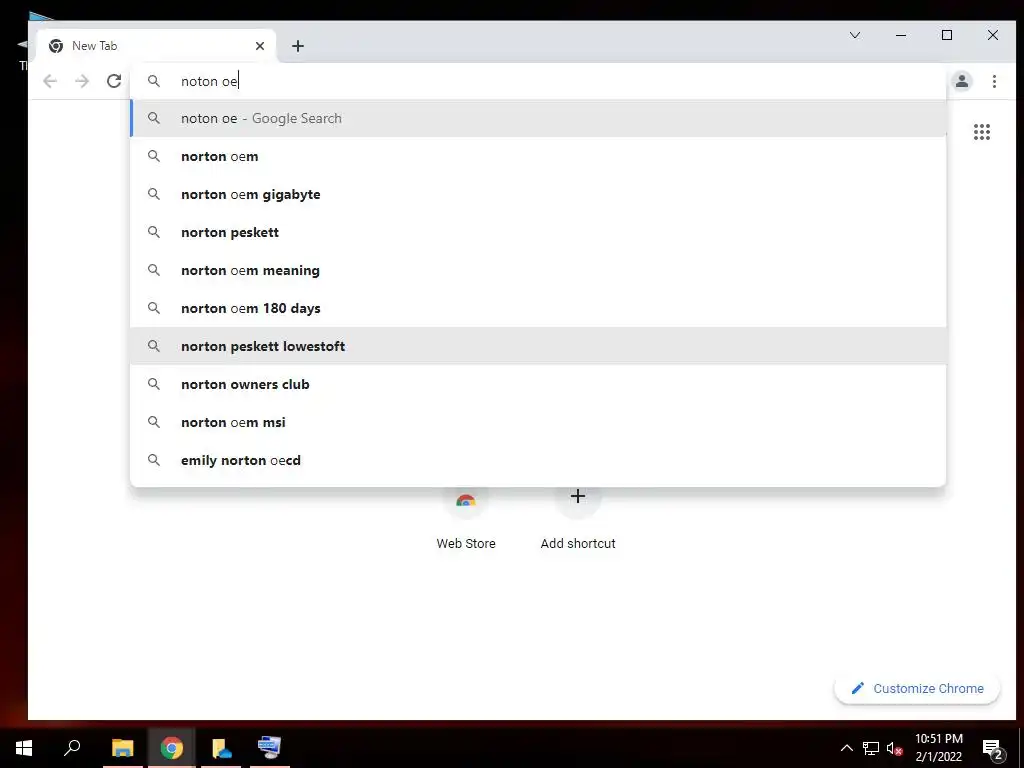
Task: Click the browser back arrow
Action: click(50, 81)
